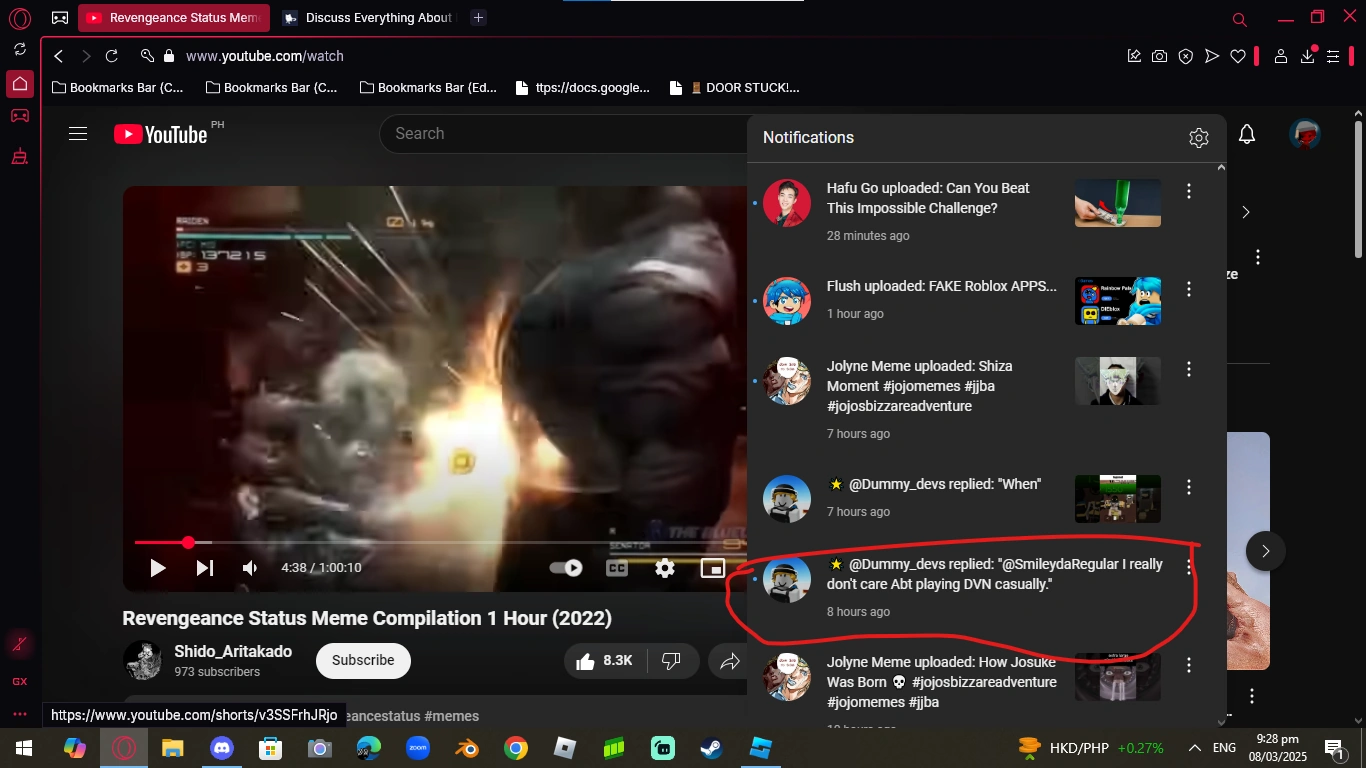Activate the miniplayer icon
The width and height of the screenshot is (1366, 768).
[x=712, y=567]
